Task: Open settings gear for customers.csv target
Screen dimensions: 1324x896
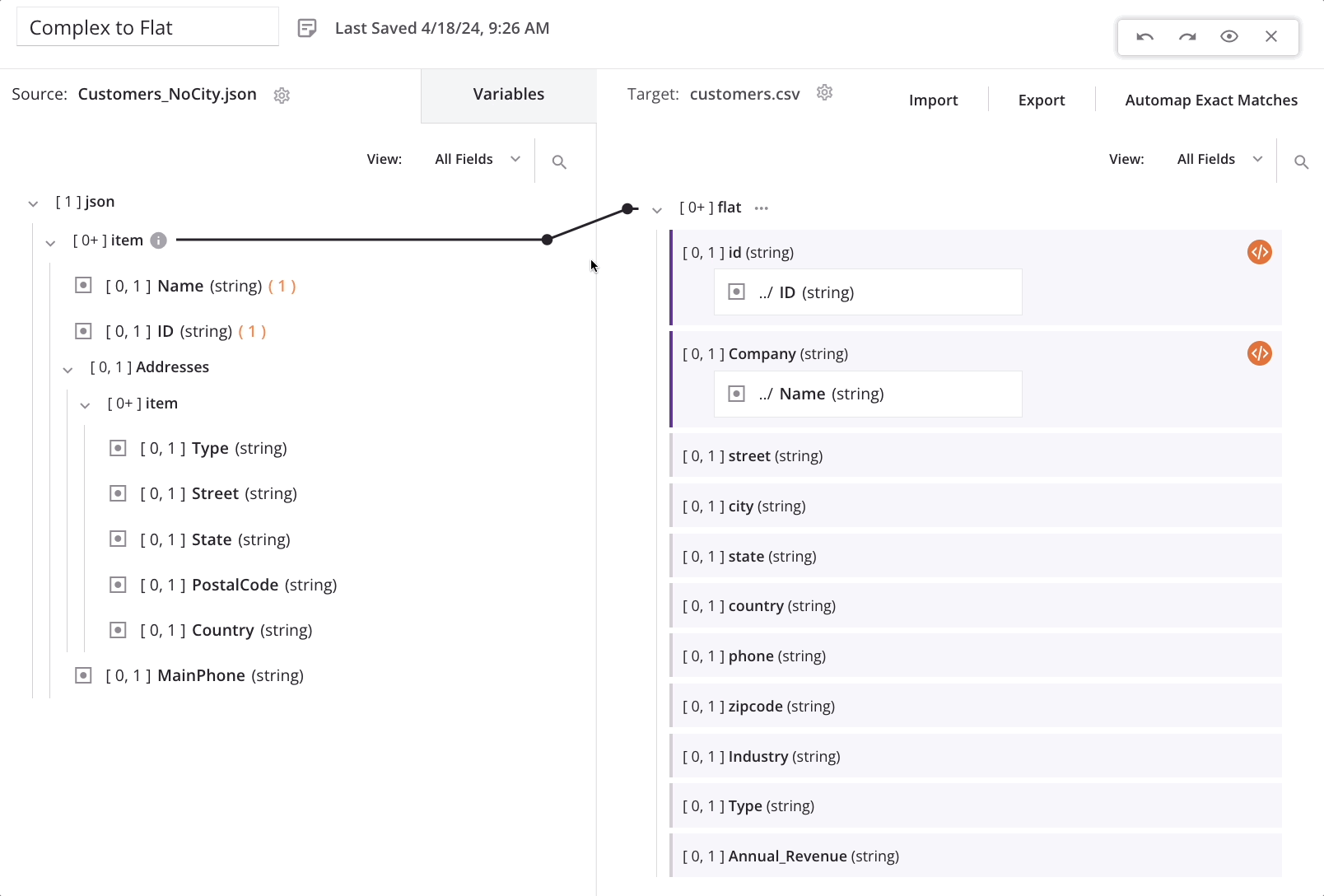Action: (825, 93)
